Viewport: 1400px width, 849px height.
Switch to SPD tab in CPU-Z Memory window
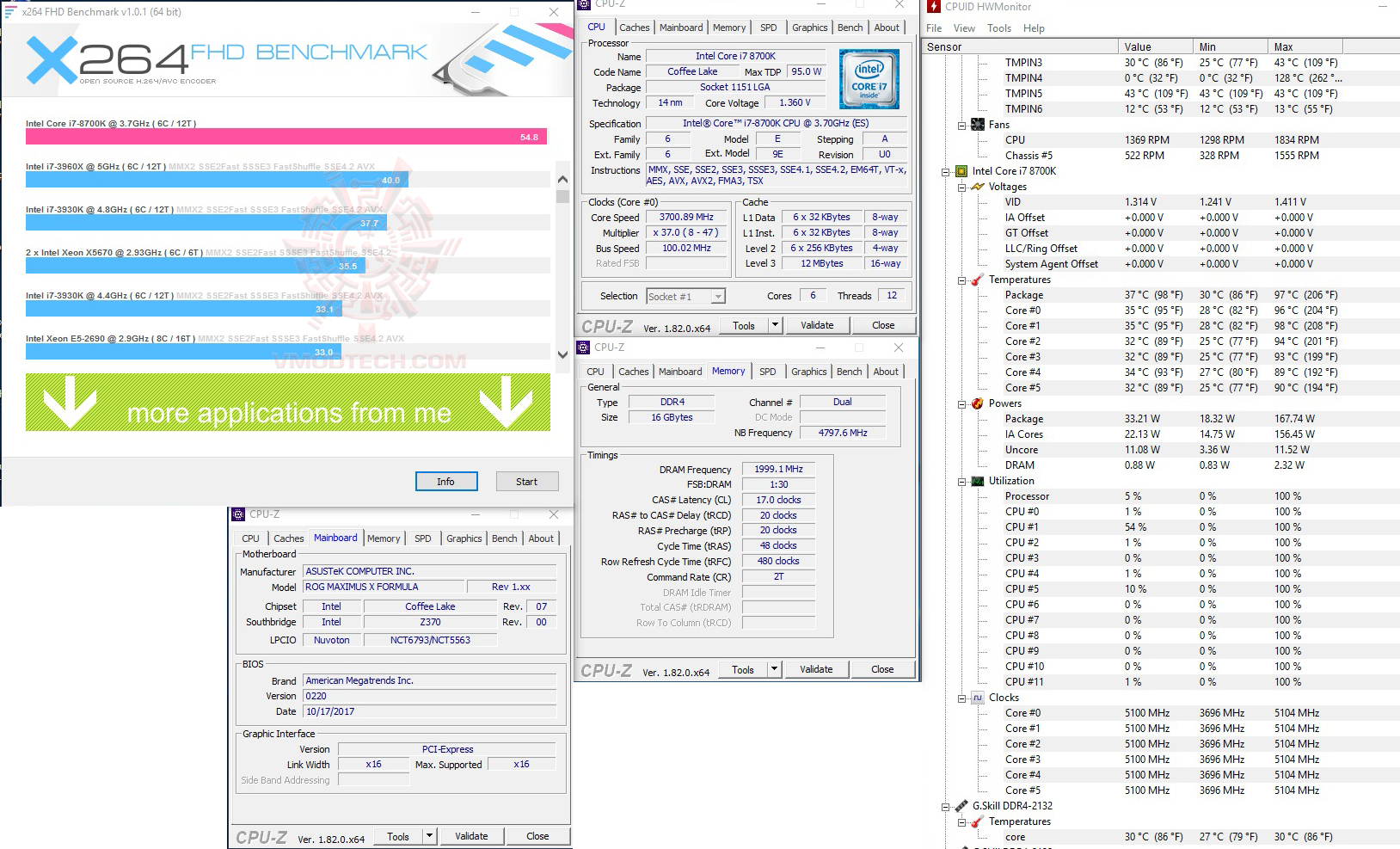pyautogui.click(x=768, y=372)
